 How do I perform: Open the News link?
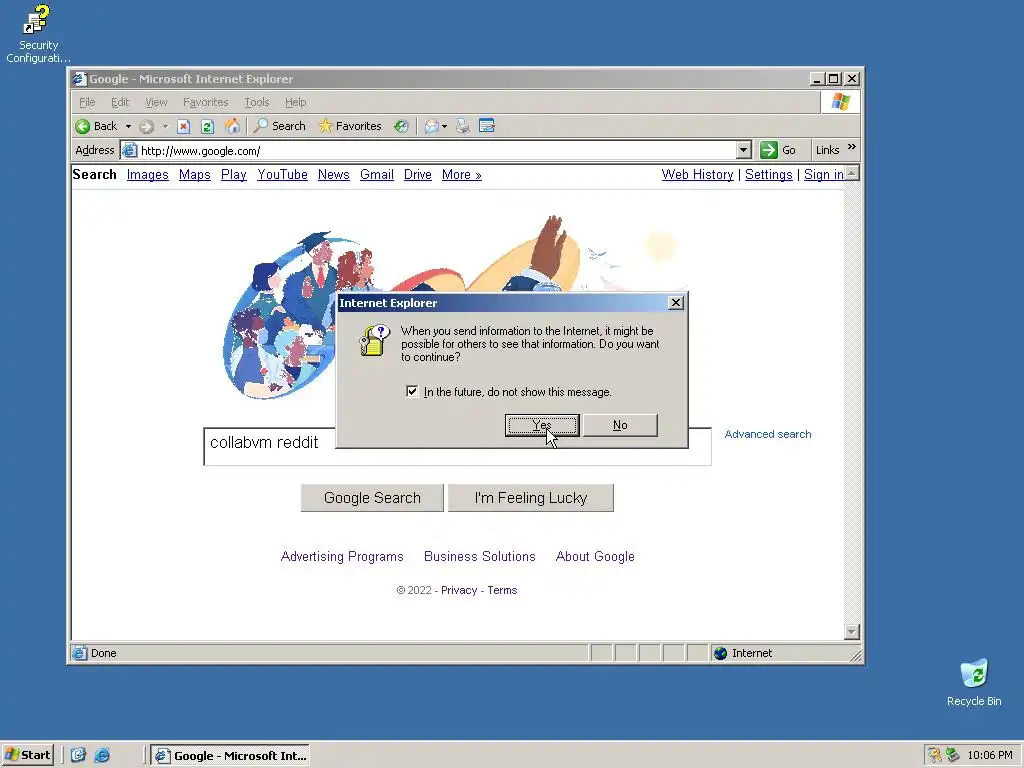(334, 175)
